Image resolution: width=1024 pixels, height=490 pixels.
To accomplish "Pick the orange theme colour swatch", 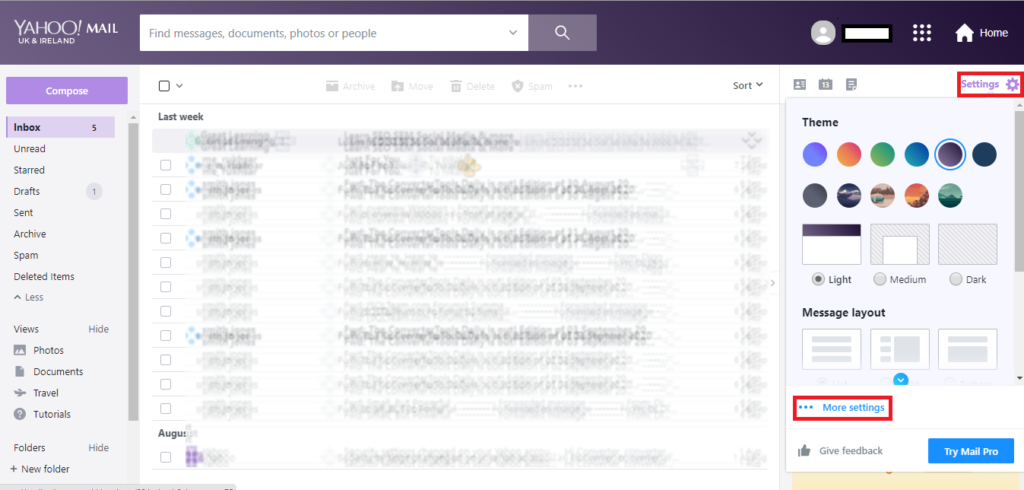I will pyautogui.click(x=849, y=154).
